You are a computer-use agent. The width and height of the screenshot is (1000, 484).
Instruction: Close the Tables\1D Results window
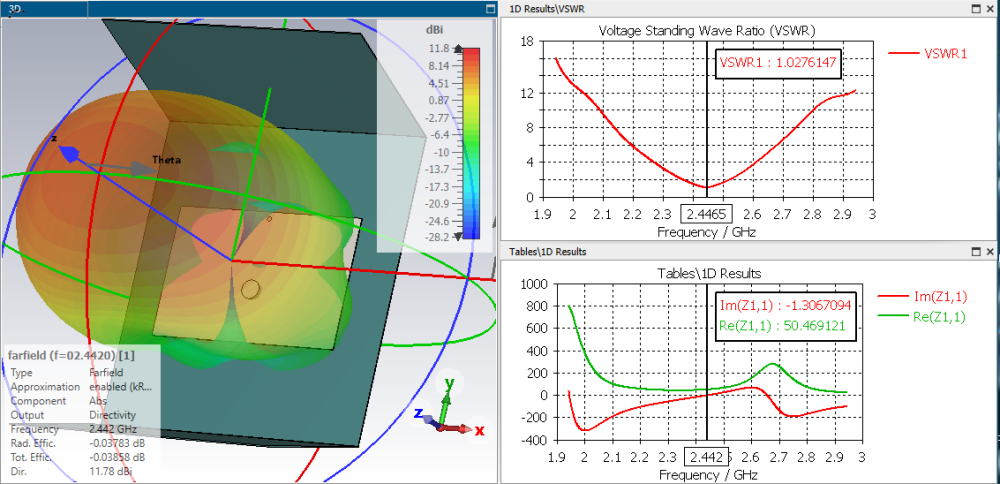pyautogui.click(x=990, y=252)
